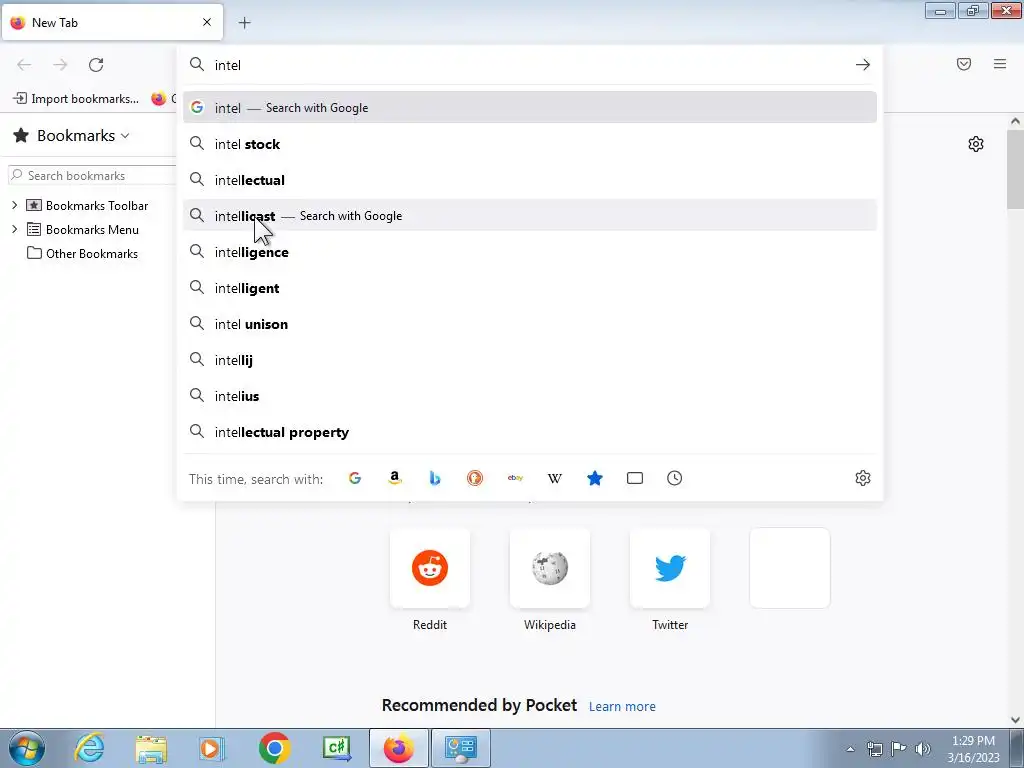The width and height of the screenshot is (1024, 768).
Task: Choose the 'intel stock' suggestion
Action: coord(530,144)
